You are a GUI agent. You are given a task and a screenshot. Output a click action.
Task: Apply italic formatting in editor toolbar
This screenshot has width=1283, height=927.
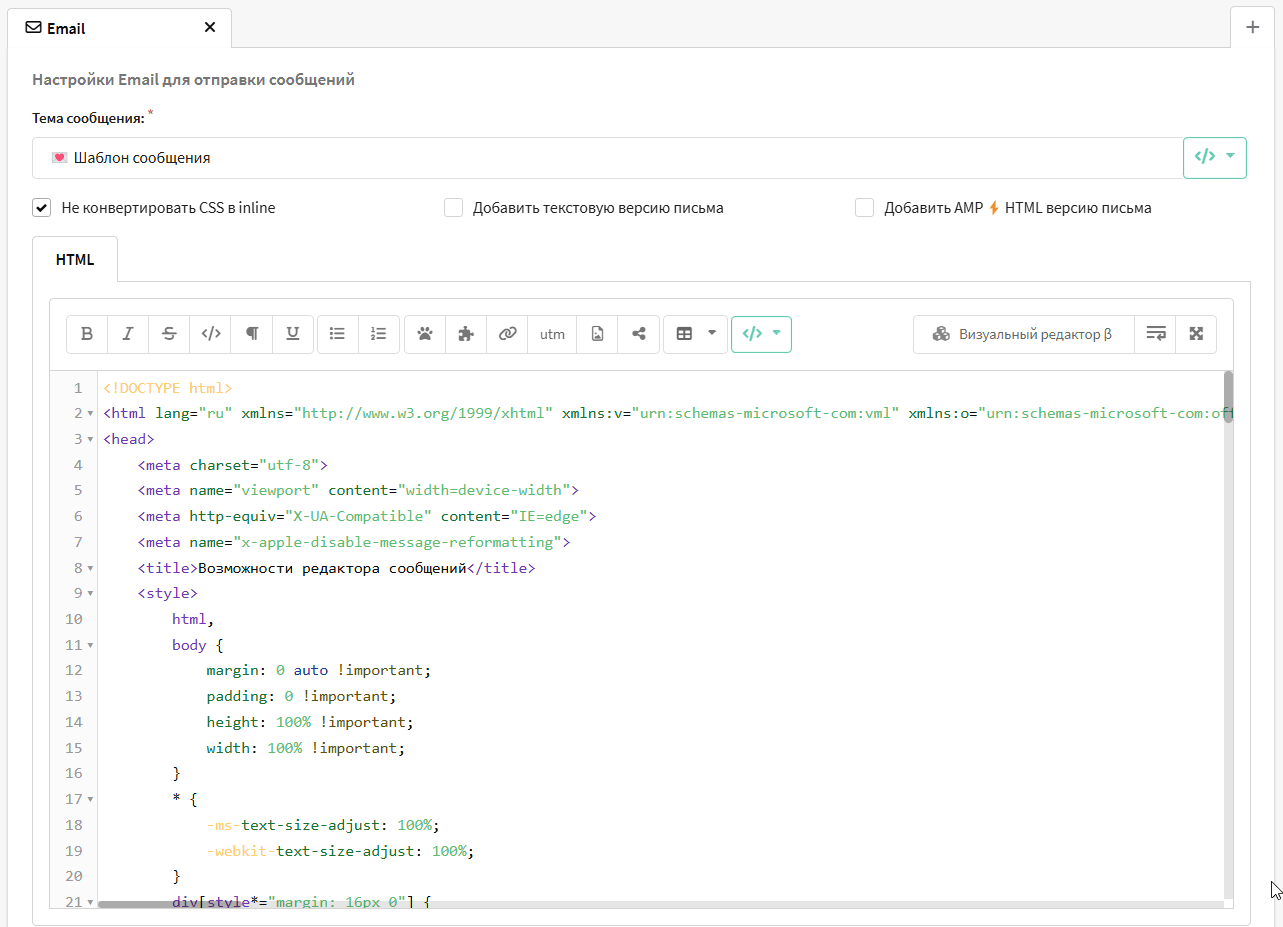128,334
